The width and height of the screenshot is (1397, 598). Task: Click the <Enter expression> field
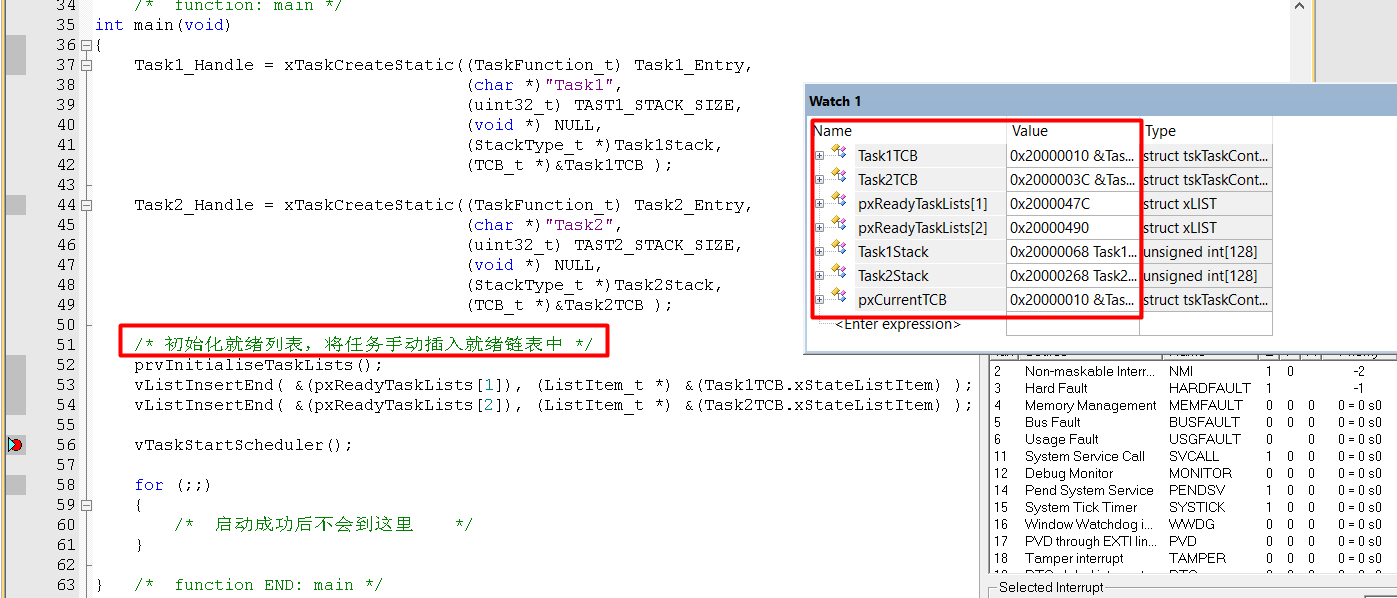[897, 324]
